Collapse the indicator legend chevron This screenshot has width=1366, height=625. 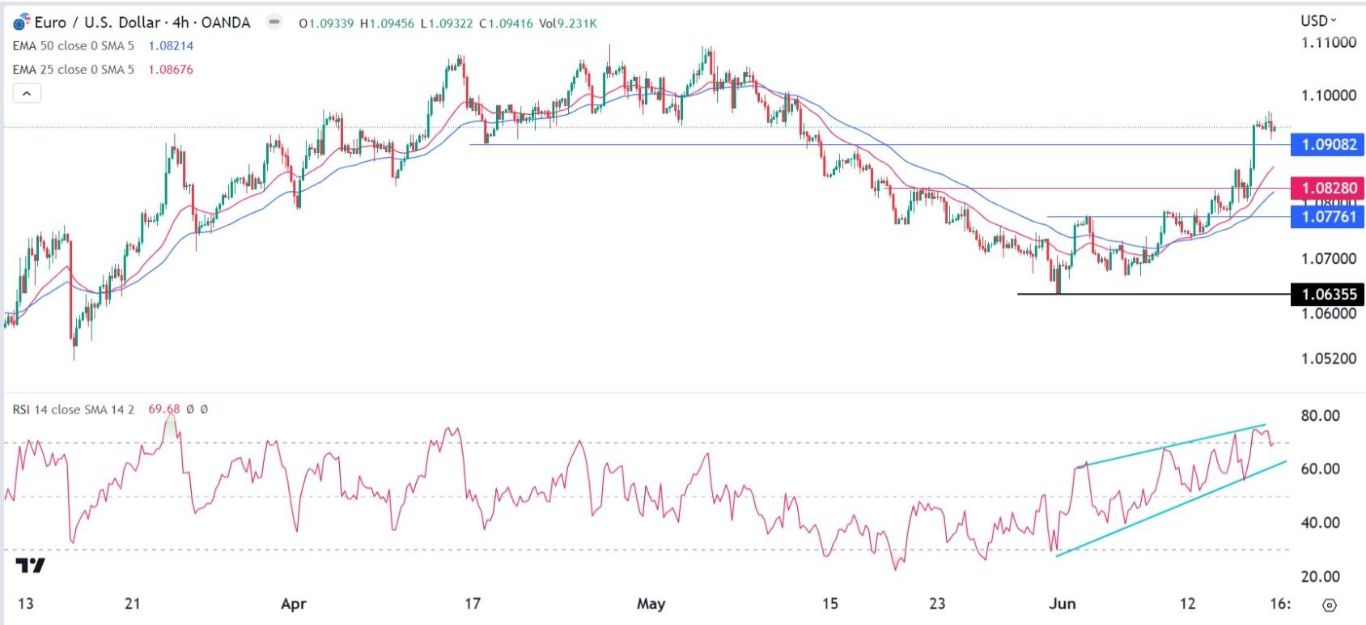tap(25, 93)
